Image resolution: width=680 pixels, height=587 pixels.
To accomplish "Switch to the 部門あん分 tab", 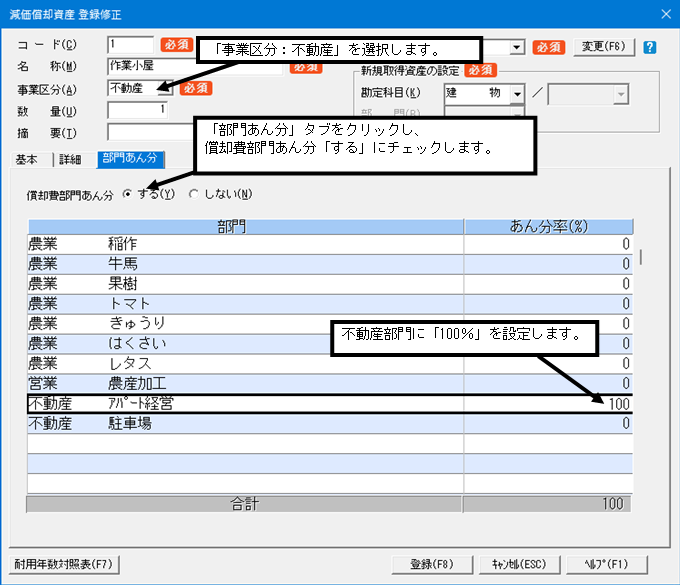I will coord(130,158).
